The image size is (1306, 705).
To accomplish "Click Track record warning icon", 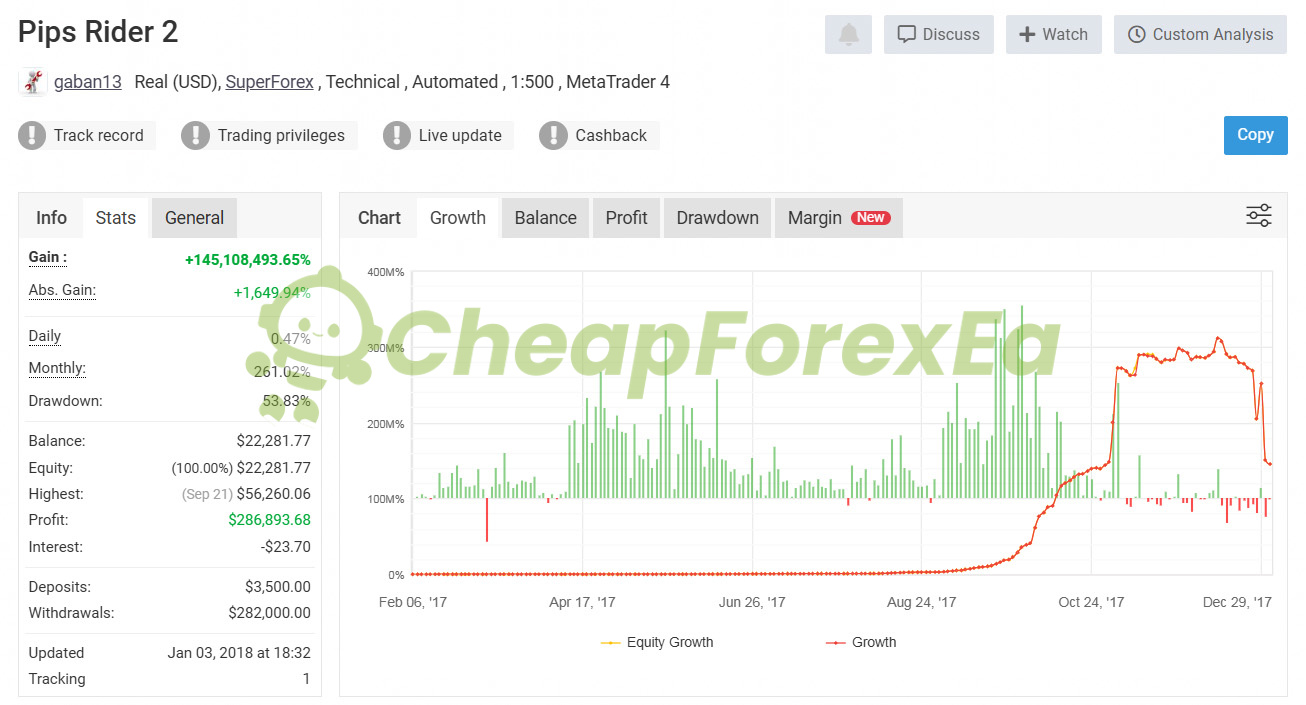I will pos(32,135).
